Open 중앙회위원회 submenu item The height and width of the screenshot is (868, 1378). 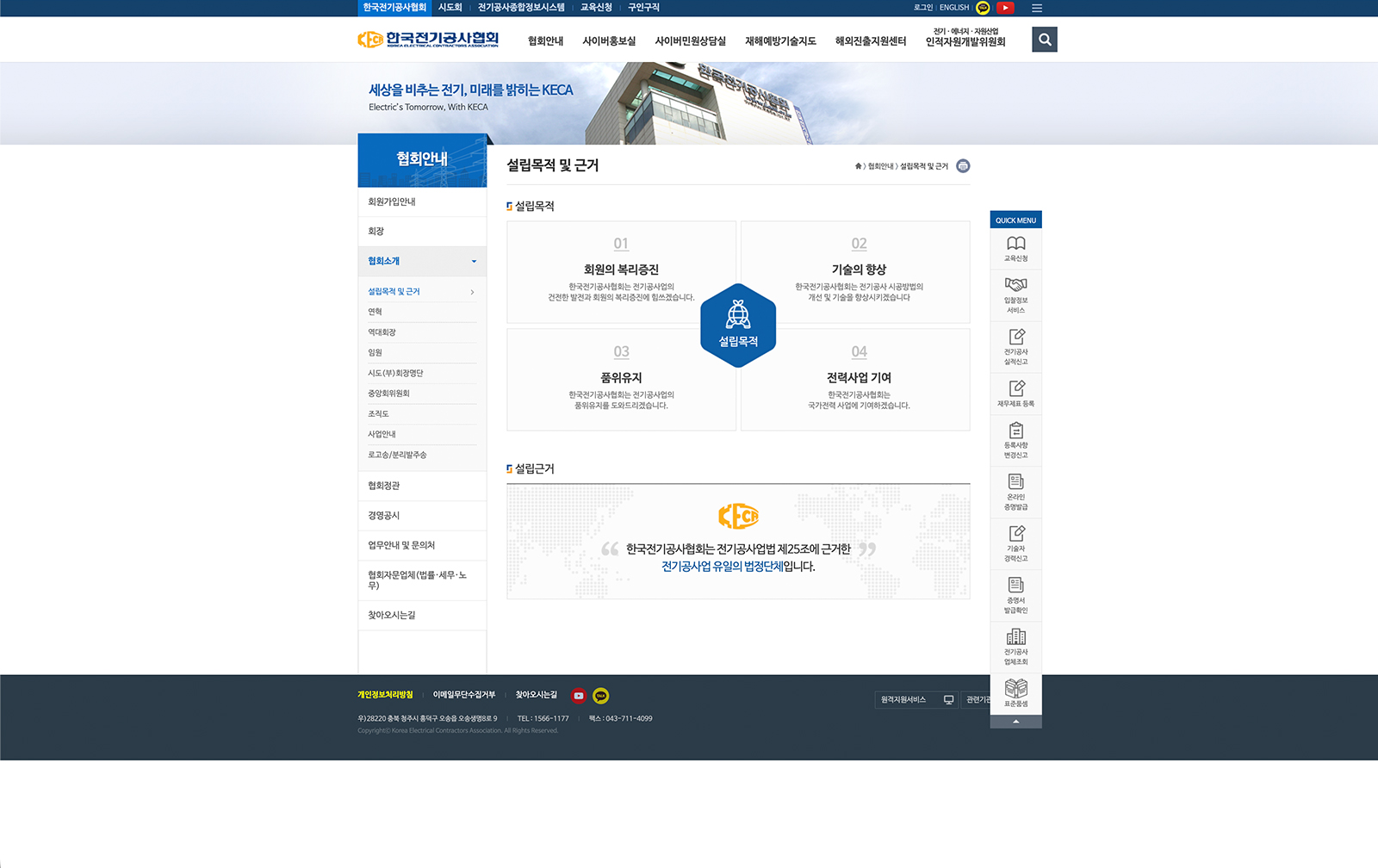(422, 394)
